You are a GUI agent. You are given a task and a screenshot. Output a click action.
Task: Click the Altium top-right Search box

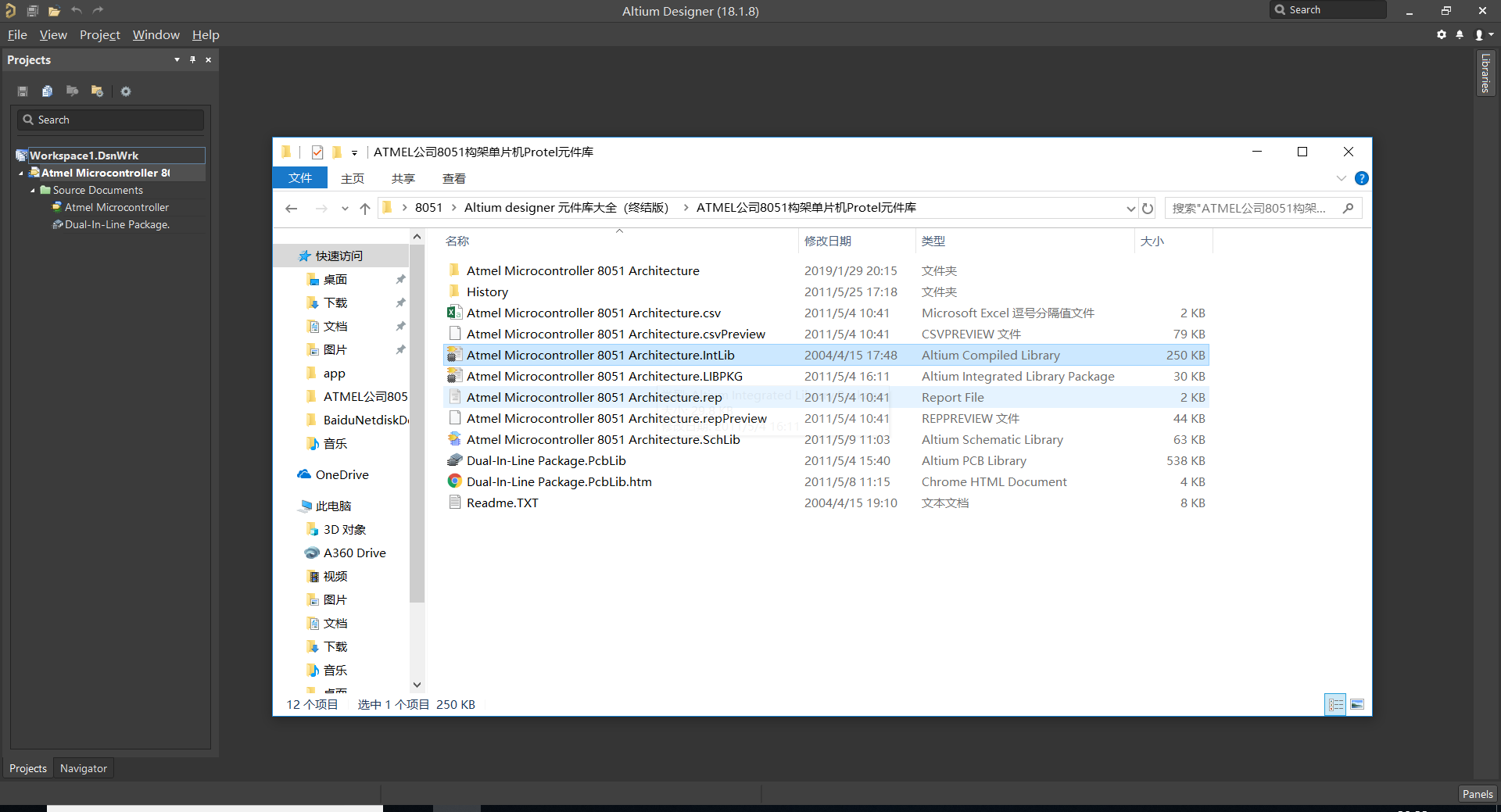point(1327,9)
